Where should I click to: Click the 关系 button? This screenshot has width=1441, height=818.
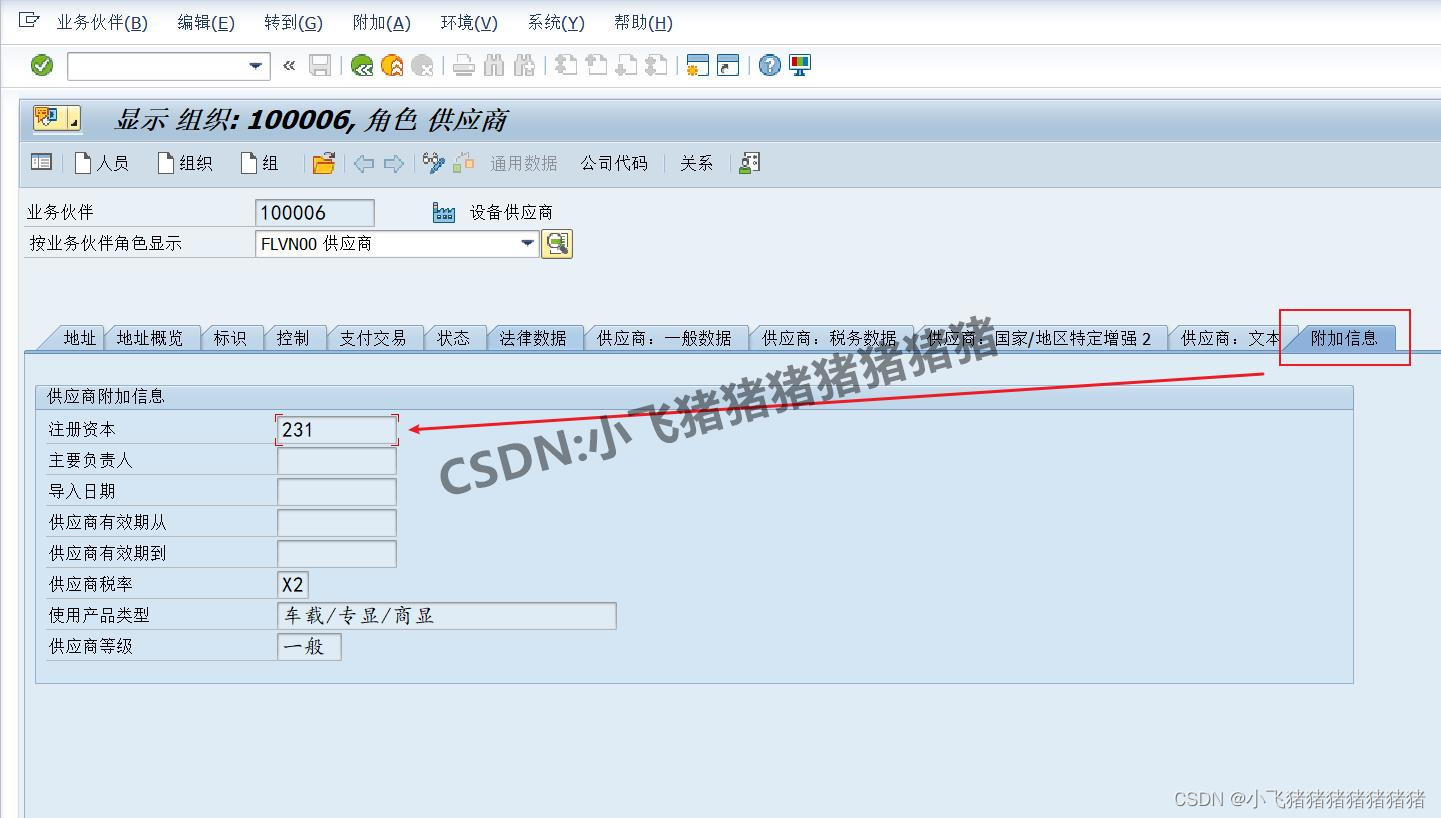point(696,163)
